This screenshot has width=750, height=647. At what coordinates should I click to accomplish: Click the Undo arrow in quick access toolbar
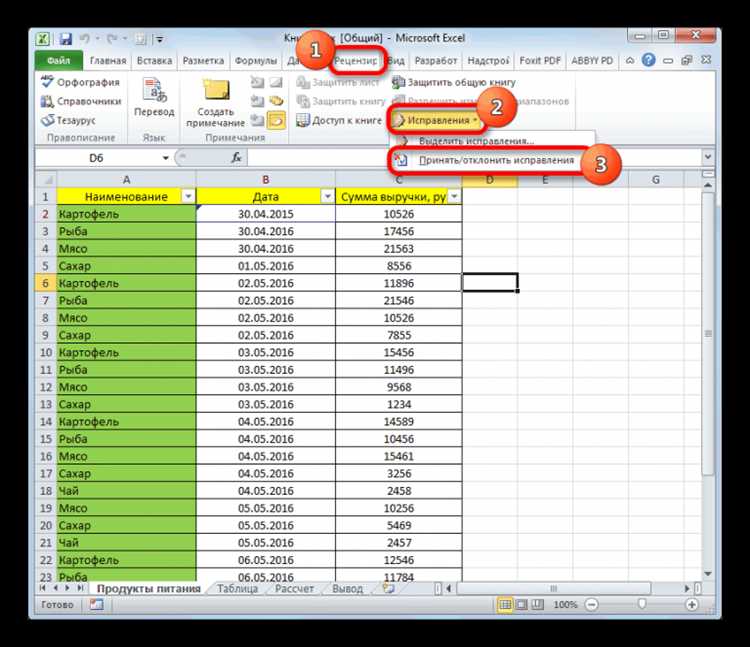pyautogui.click(x=85, y=39)
